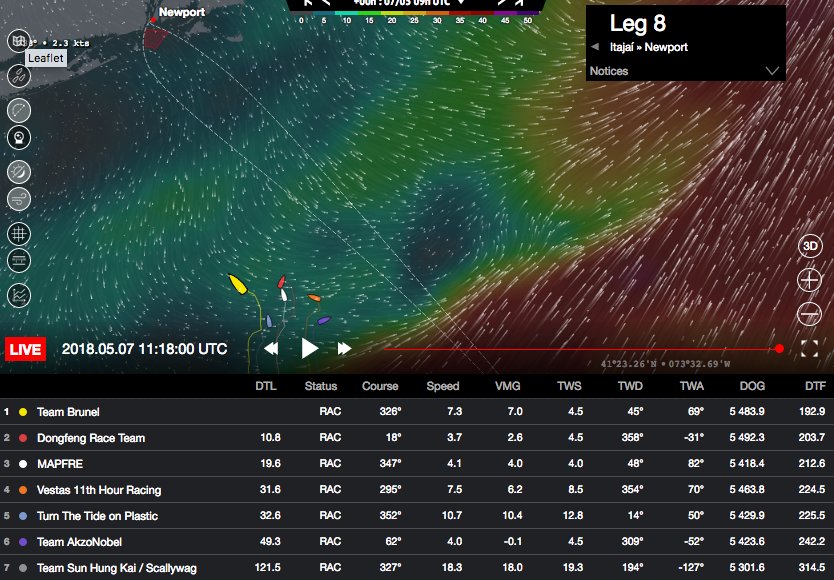Click the 2018.05.07 11:18:00 UTC timestamp
This screenshot has height=580, width=834.
click(144, 349)
